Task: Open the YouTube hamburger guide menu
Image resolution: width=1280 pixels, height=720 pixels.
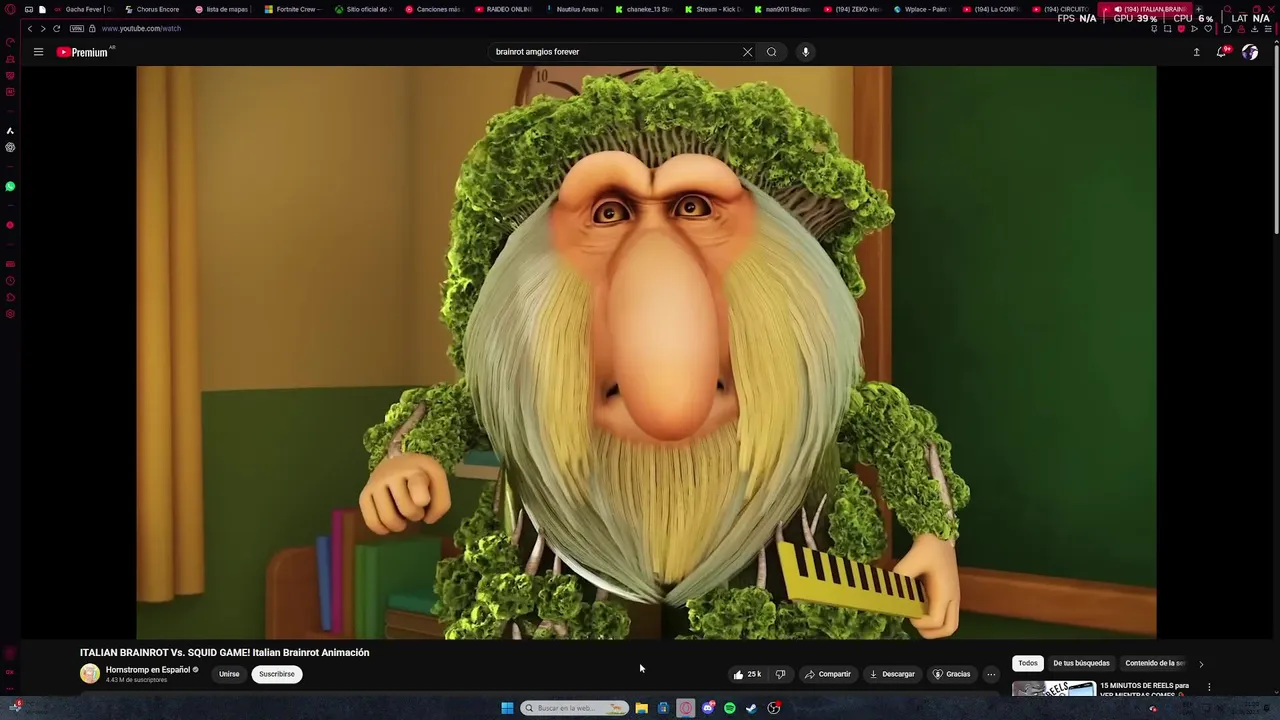Action: (x=38, y=52)
